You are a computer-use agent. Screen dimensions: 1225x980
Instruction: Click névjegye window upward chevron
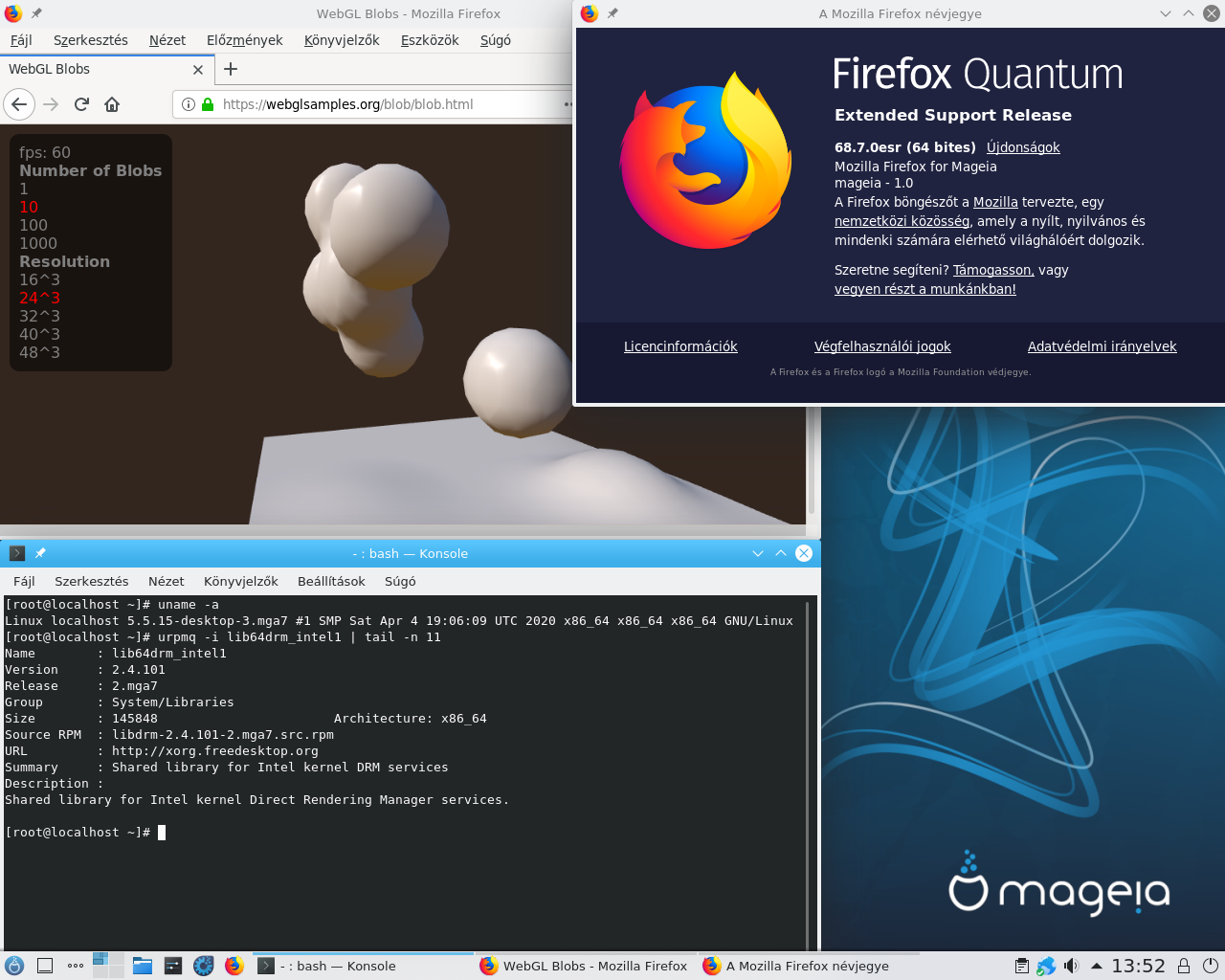(x=1188, y=13)
